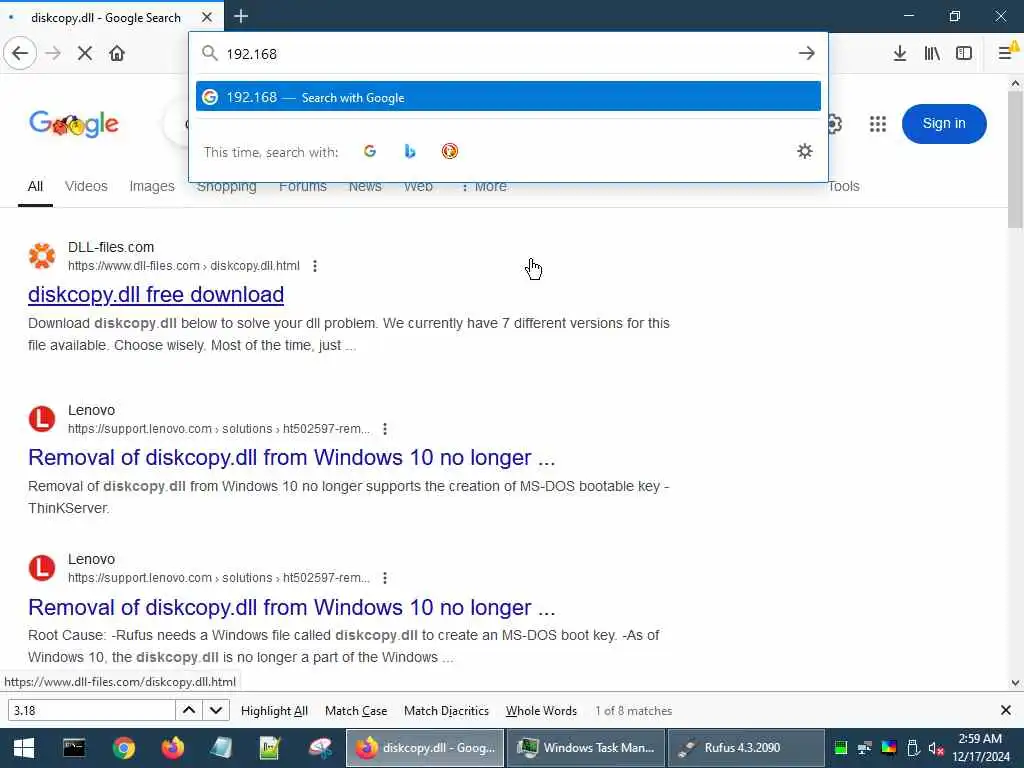Switch to Rufus 4.3.2090 taskbar button

coord(746,748)
